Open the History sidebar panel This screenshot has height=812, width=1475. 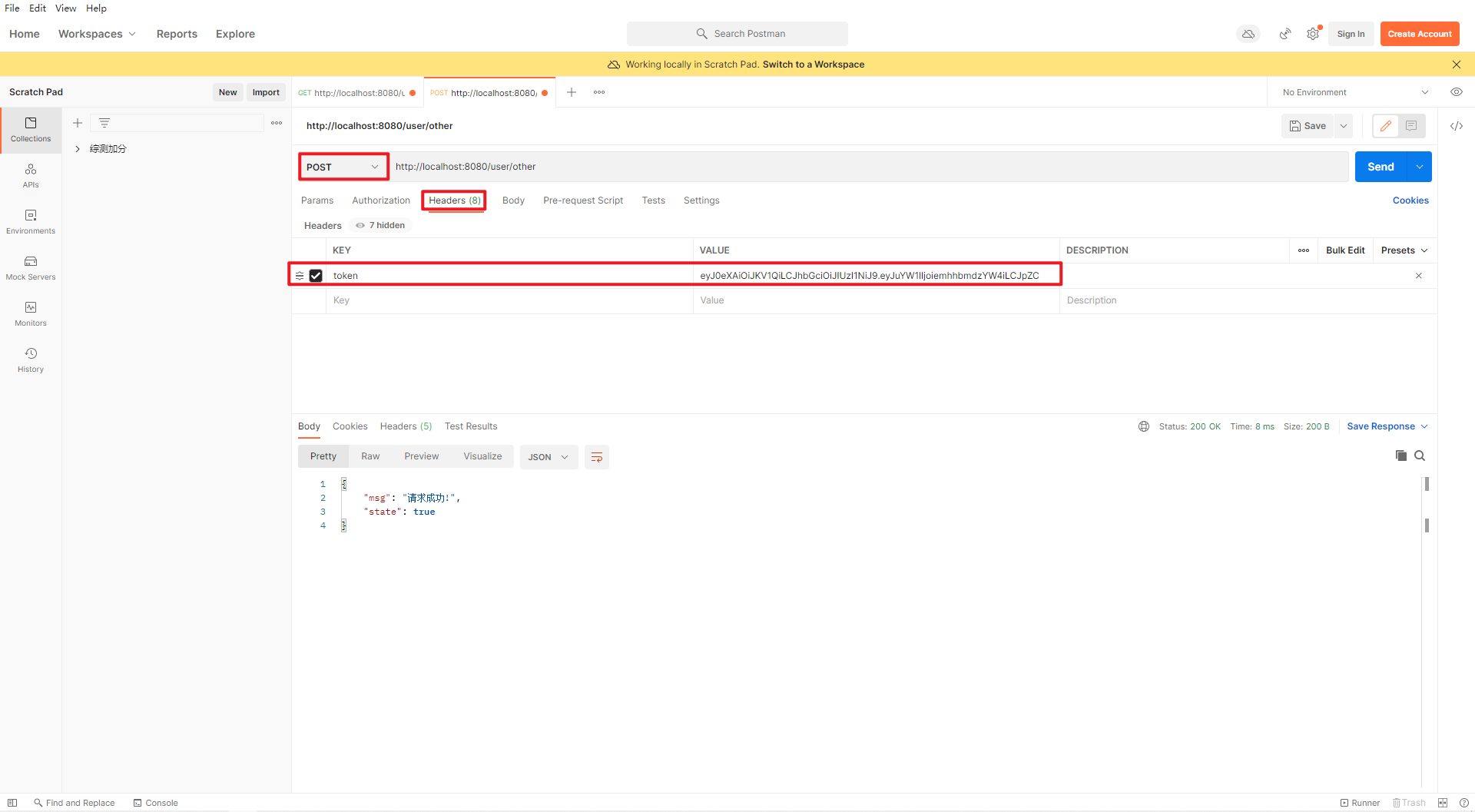[x=31, y=360]
